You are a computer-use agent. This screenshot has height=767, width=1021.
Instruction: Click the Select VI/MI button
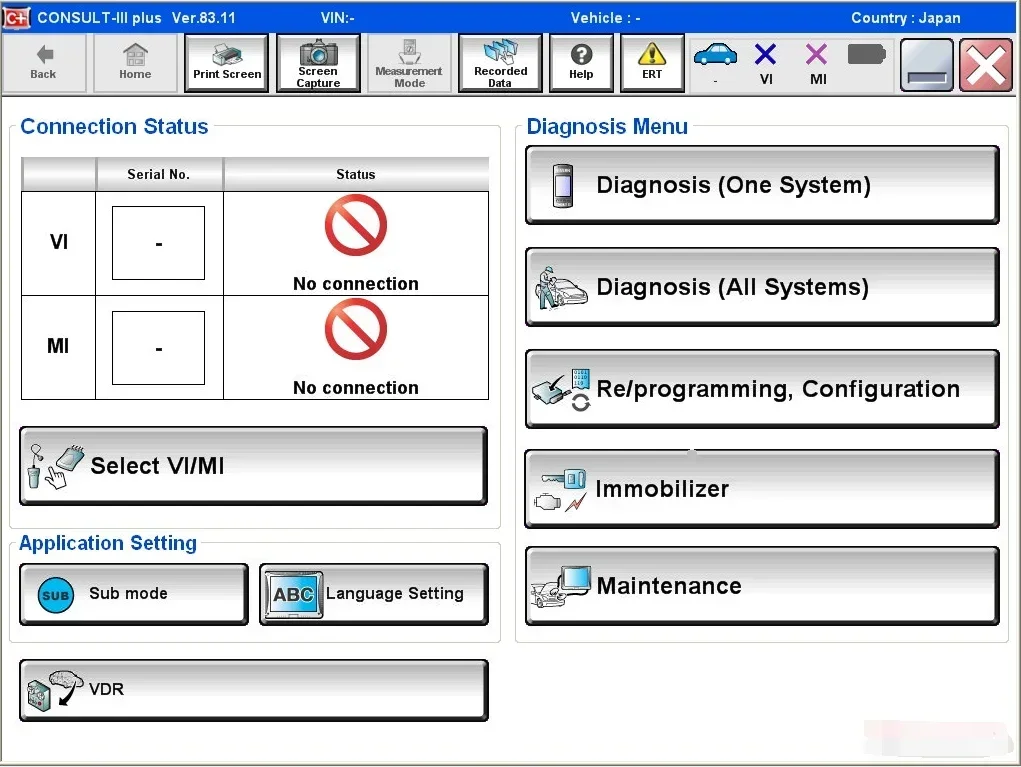coord(253,466)
